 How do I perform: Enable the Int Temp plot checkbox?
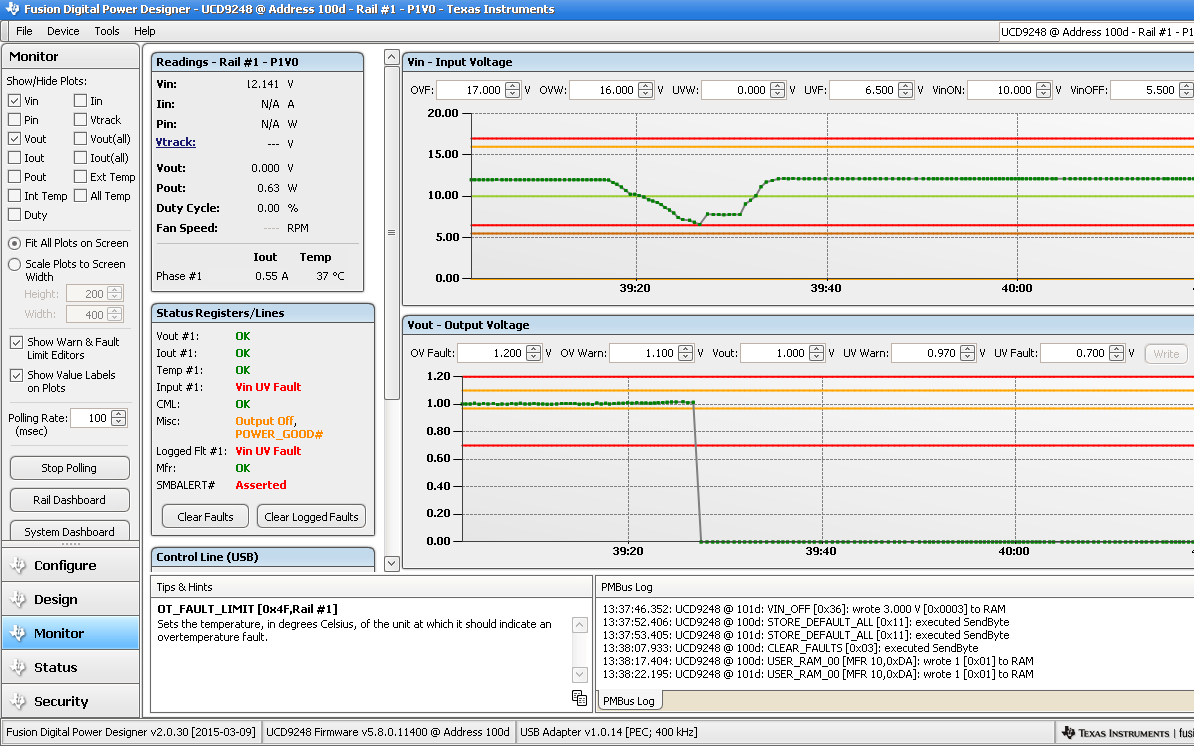[x=14, y=196]
